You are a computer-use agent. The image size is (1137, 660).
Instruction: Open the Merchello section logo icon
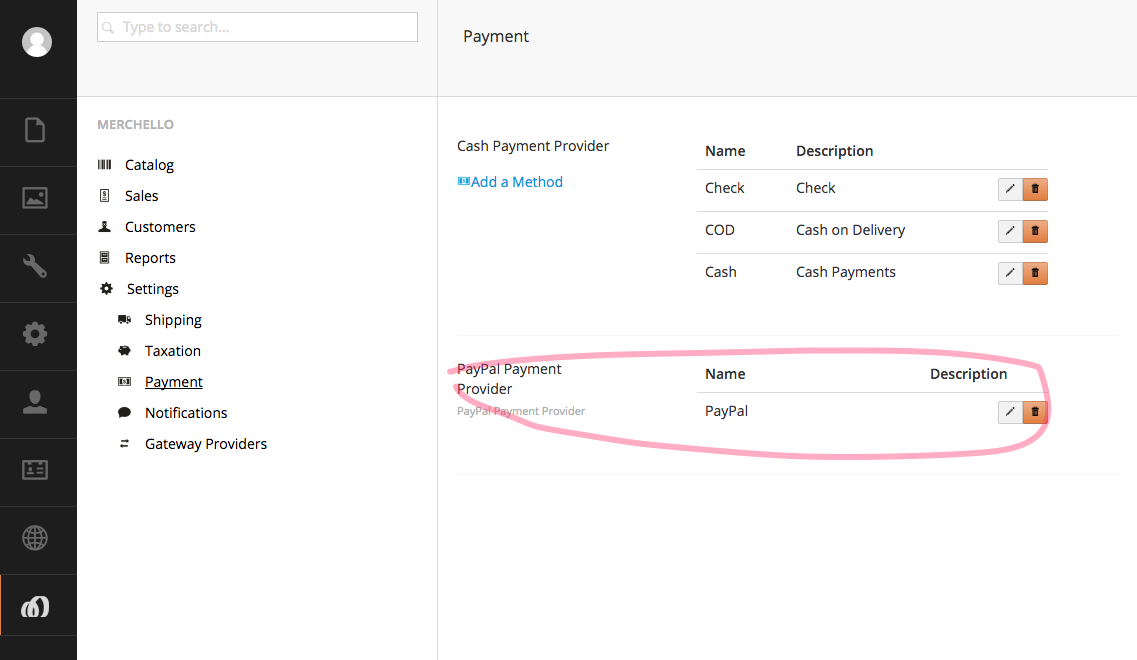(35, 606)
